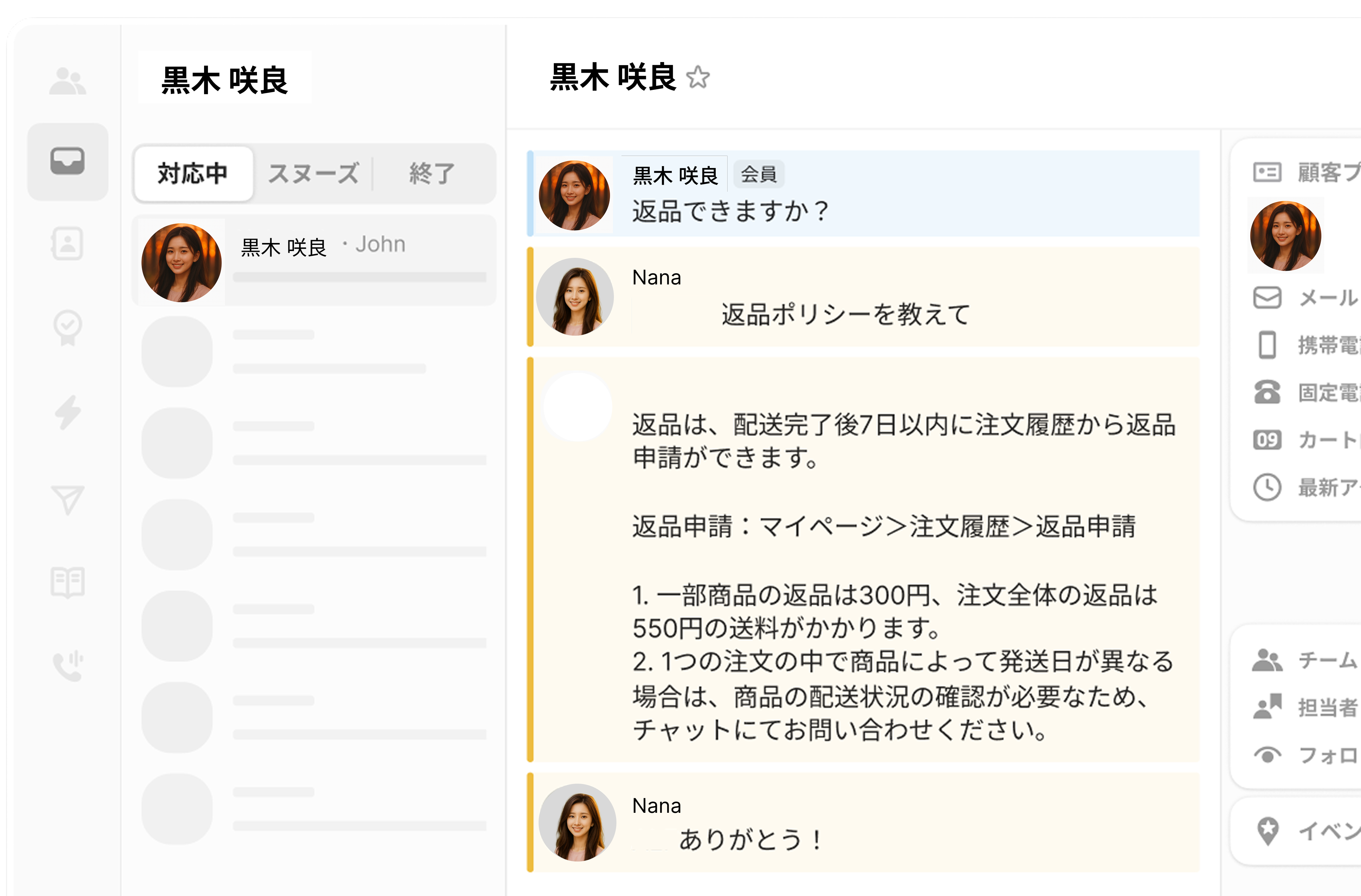
Task: Open the lightning bolt automation icon
Action: [x=67, y=412]
